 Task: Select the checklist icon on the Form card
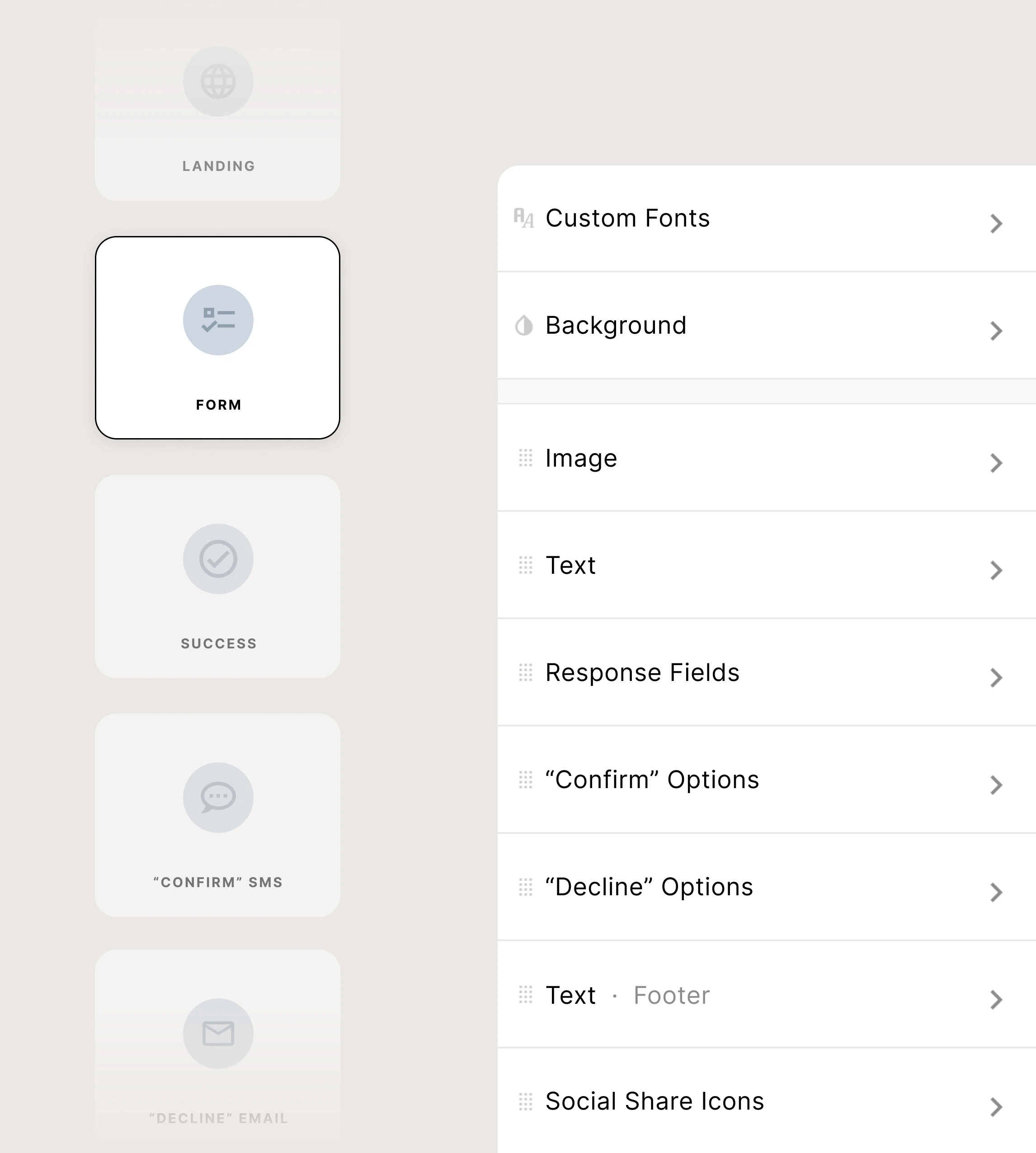218,321
